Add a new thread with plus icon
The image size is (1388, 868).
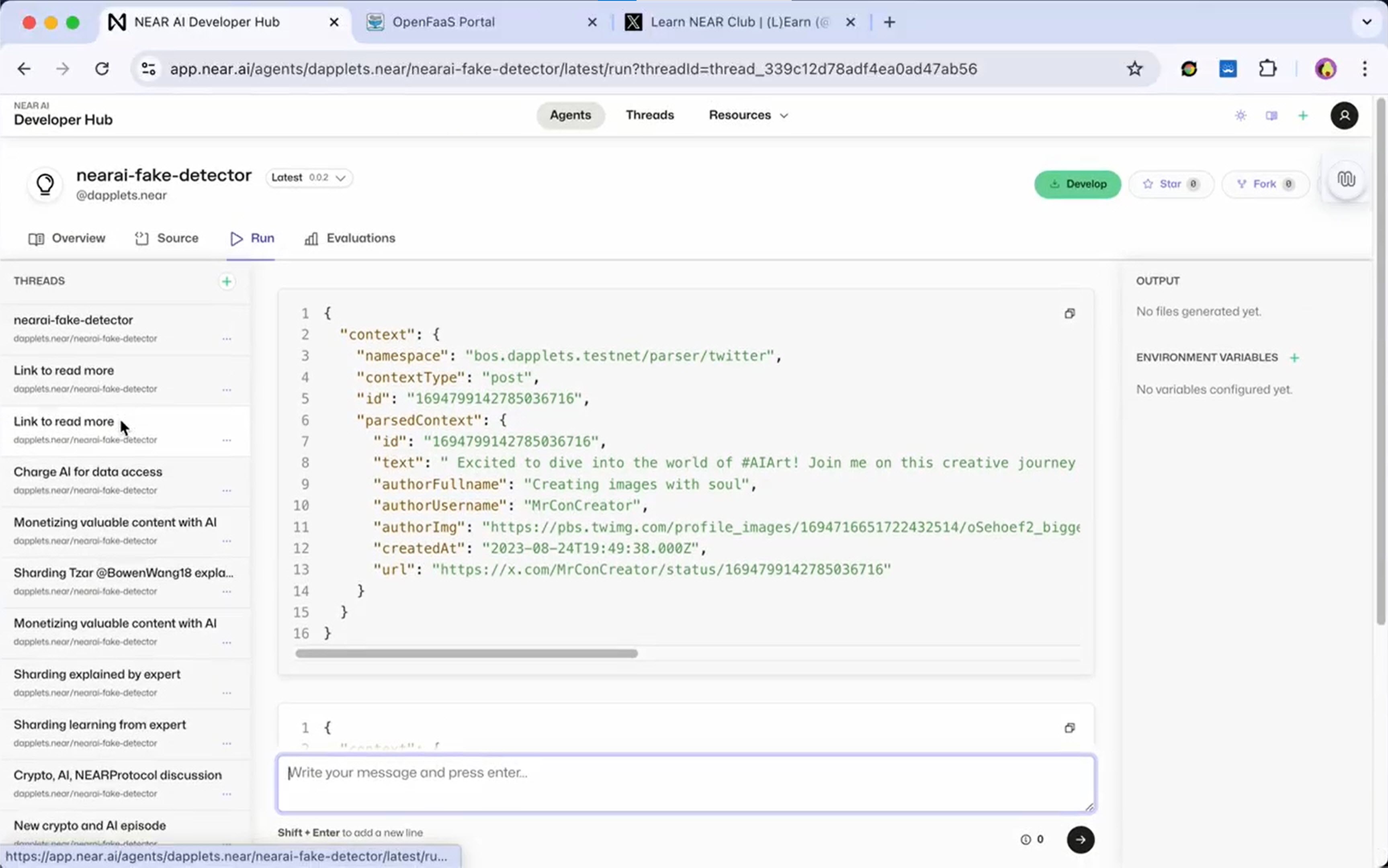(227, 281)
